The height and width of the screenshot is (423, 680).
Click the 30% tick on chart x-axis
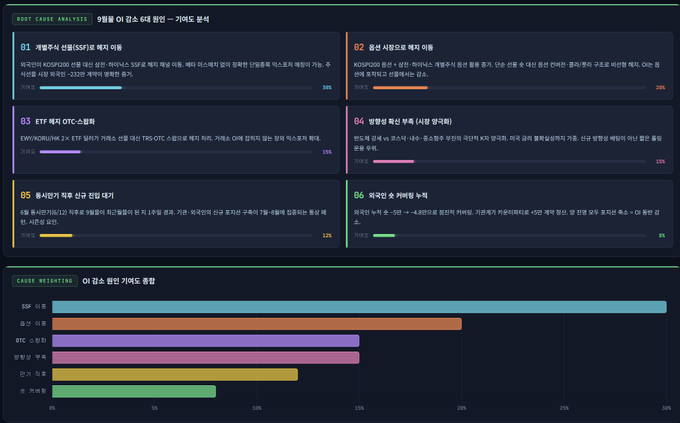tap(666, 408)
